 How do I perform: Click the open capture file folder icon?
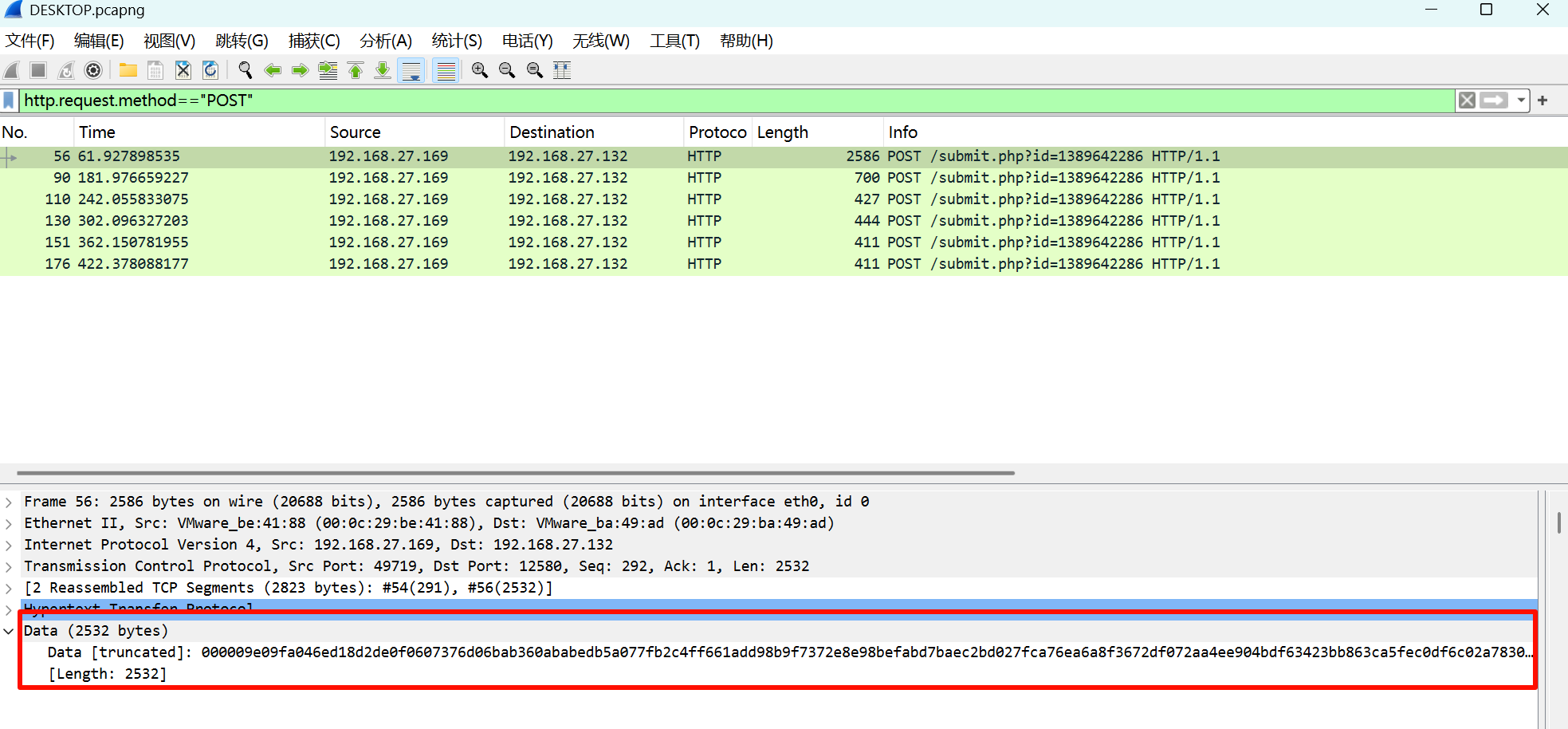128,70
